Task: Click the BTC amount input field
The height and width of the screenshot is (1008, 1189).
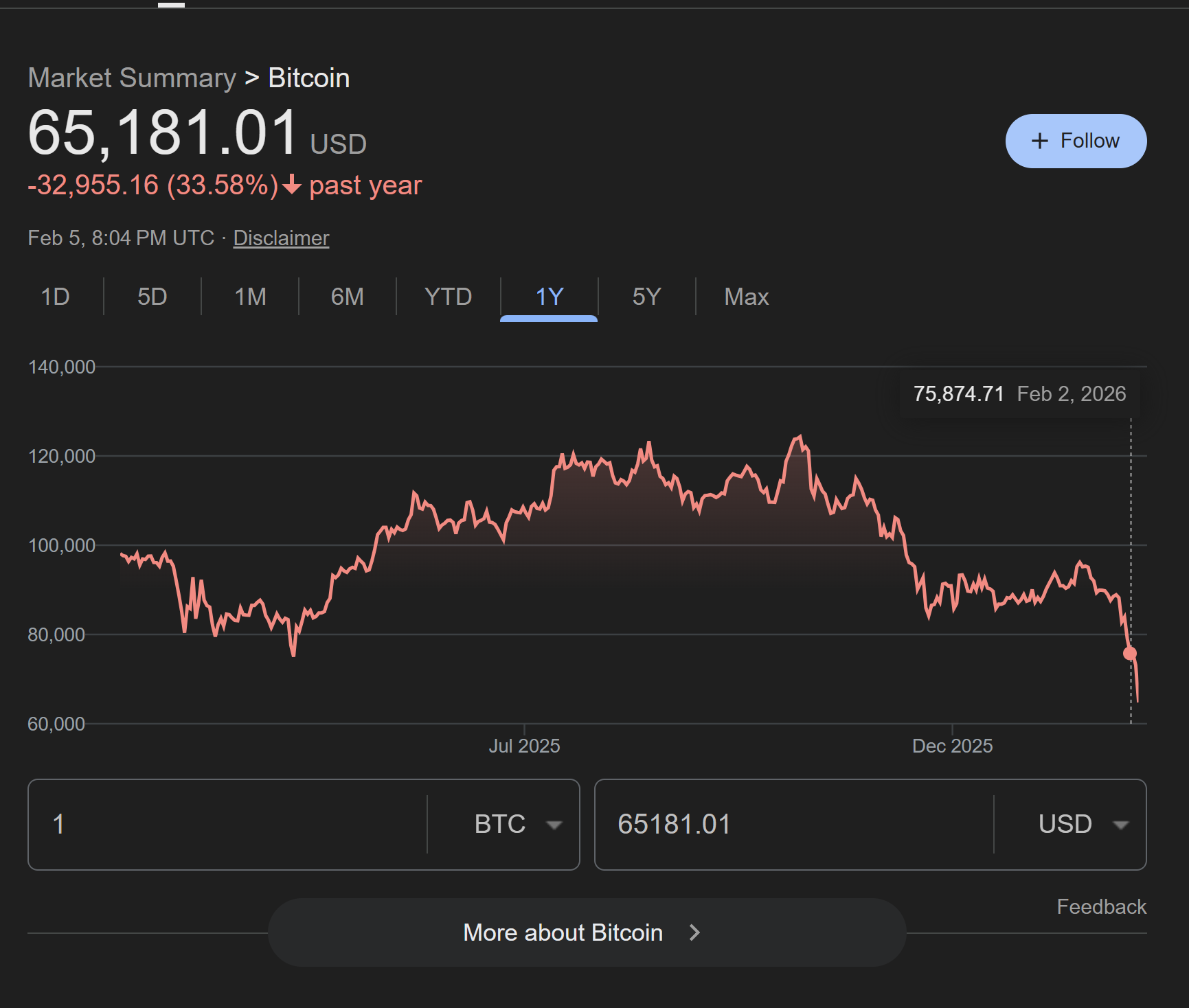Action: (227, 824)
